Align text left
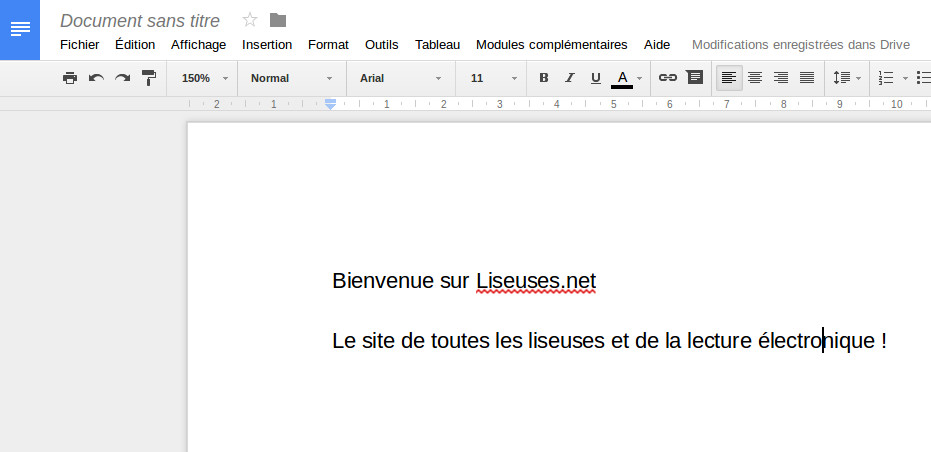 coord(729,78)
